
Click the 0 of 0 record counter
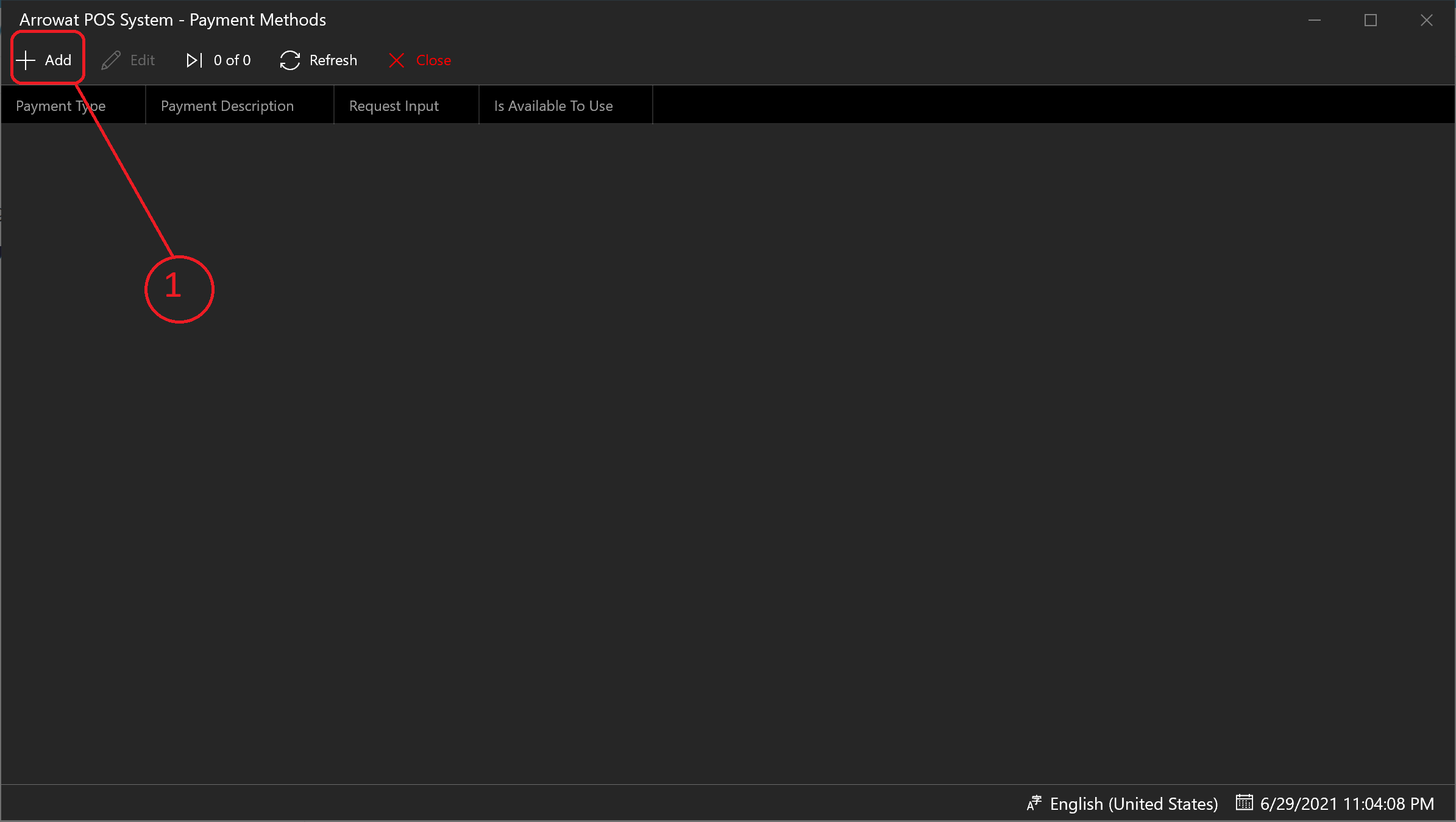click(x=232, y=60)
